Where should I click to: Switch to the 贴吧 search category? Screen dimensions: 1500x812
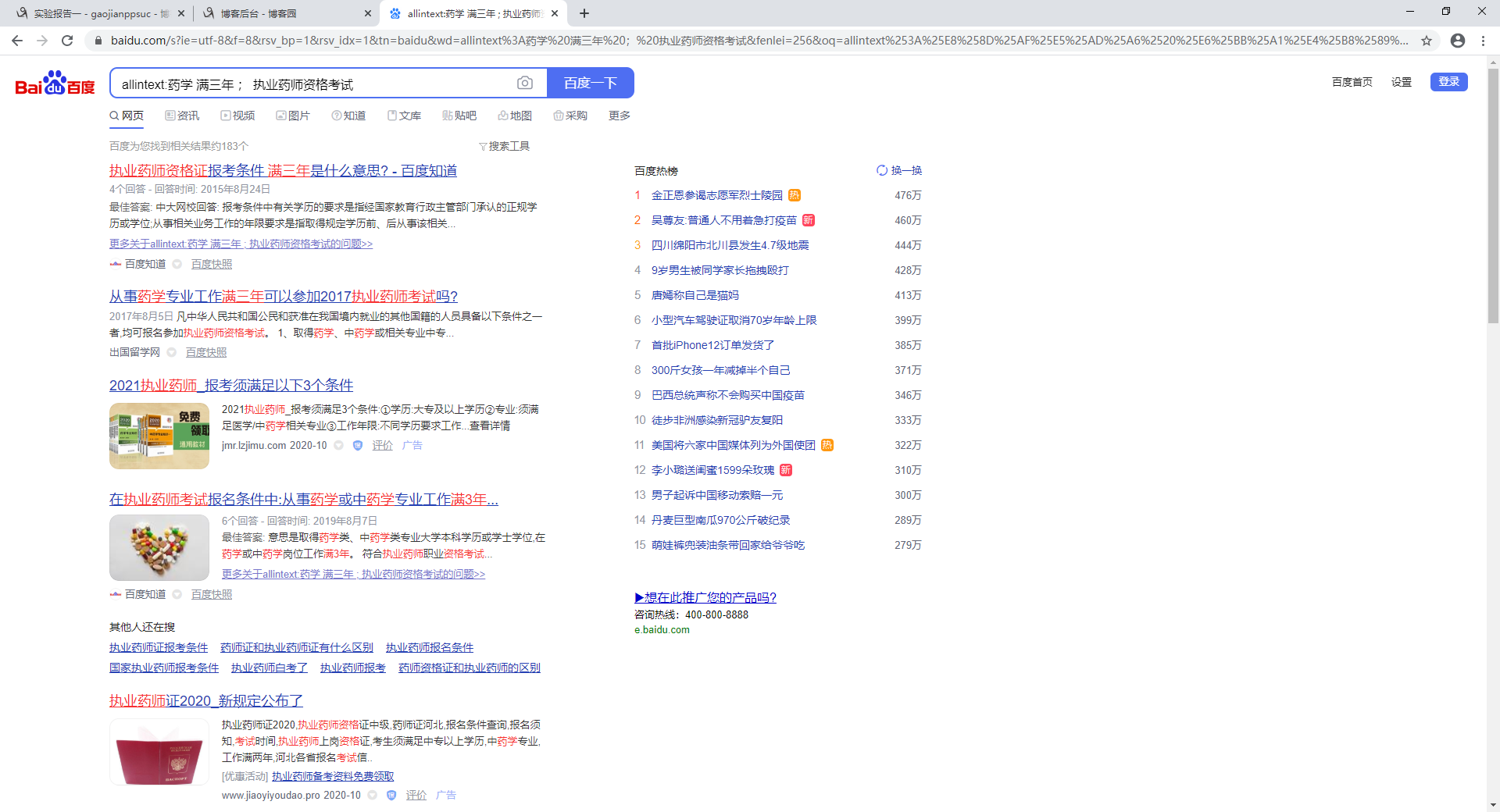(459, 116)
